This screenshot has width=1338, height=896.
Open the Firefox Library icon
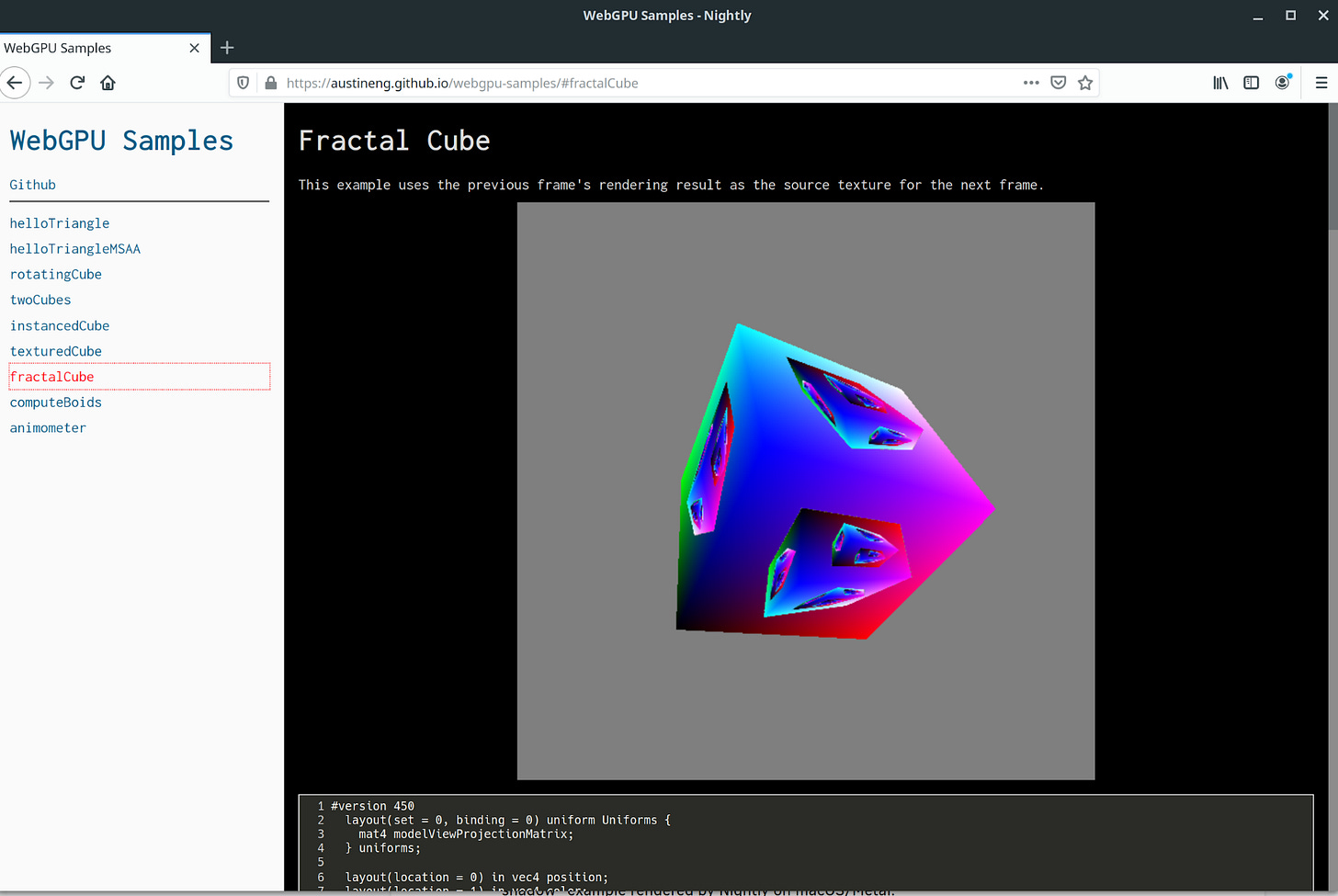click(x=1219, y=82)
